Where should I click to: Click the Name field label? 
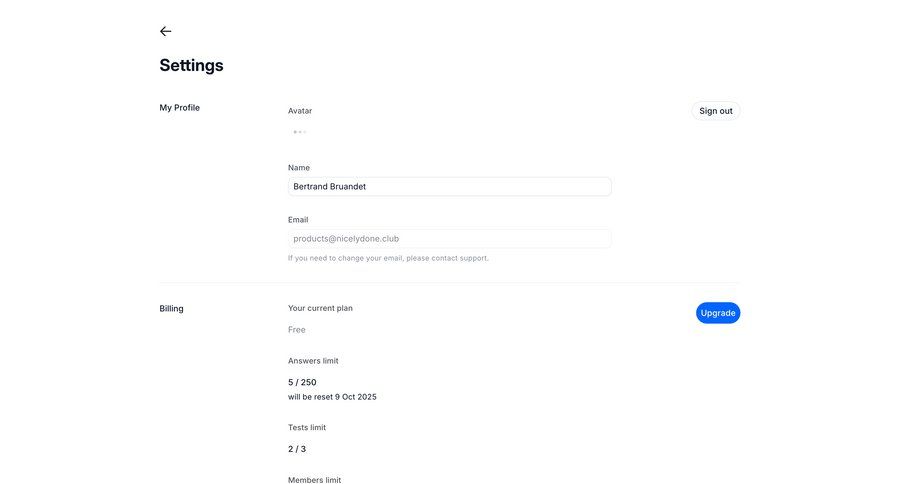click(x=299, y=168)
